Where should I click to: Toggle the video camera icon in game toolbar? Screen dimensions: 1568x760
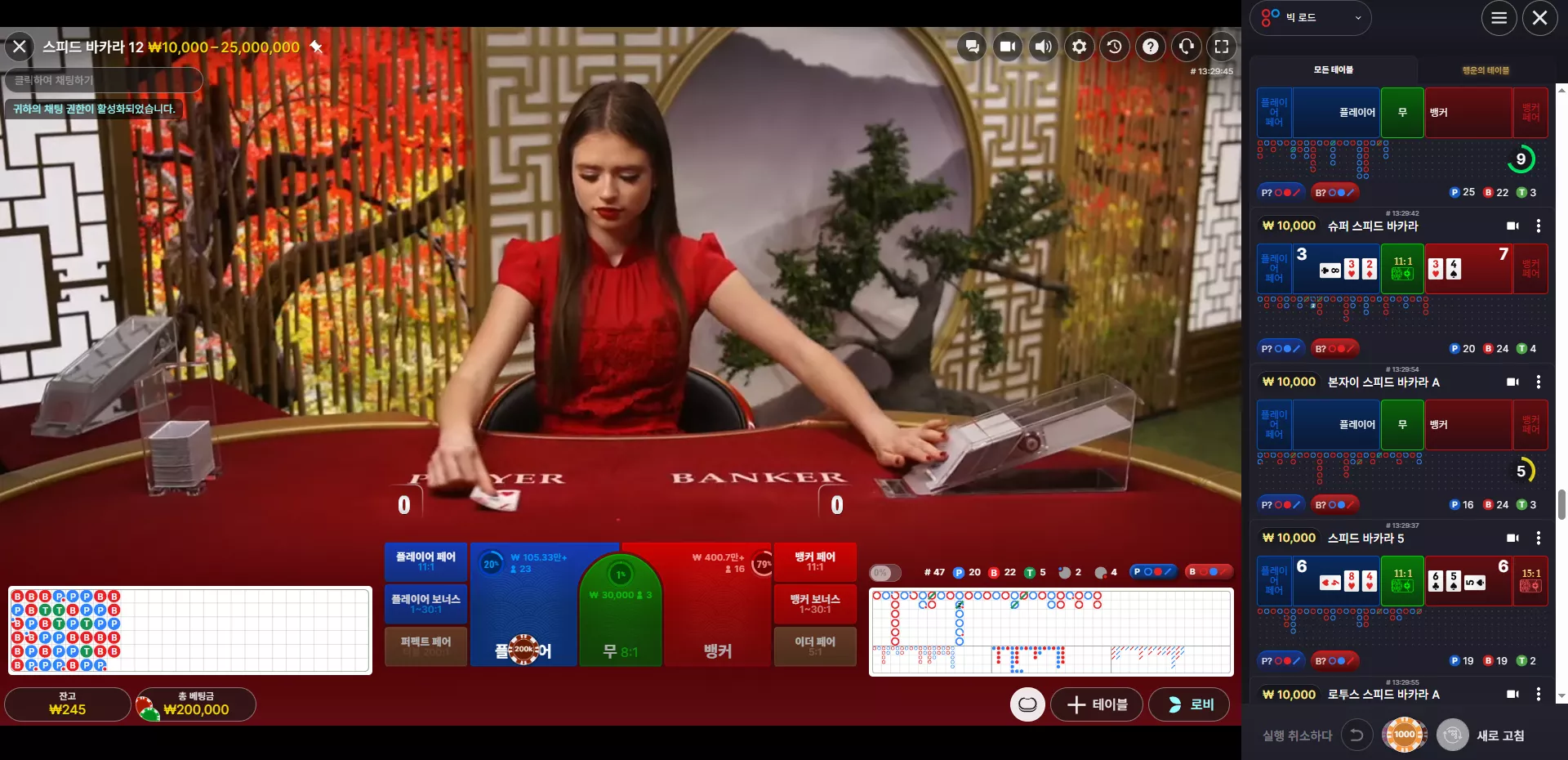click(x=1008, y=47)
